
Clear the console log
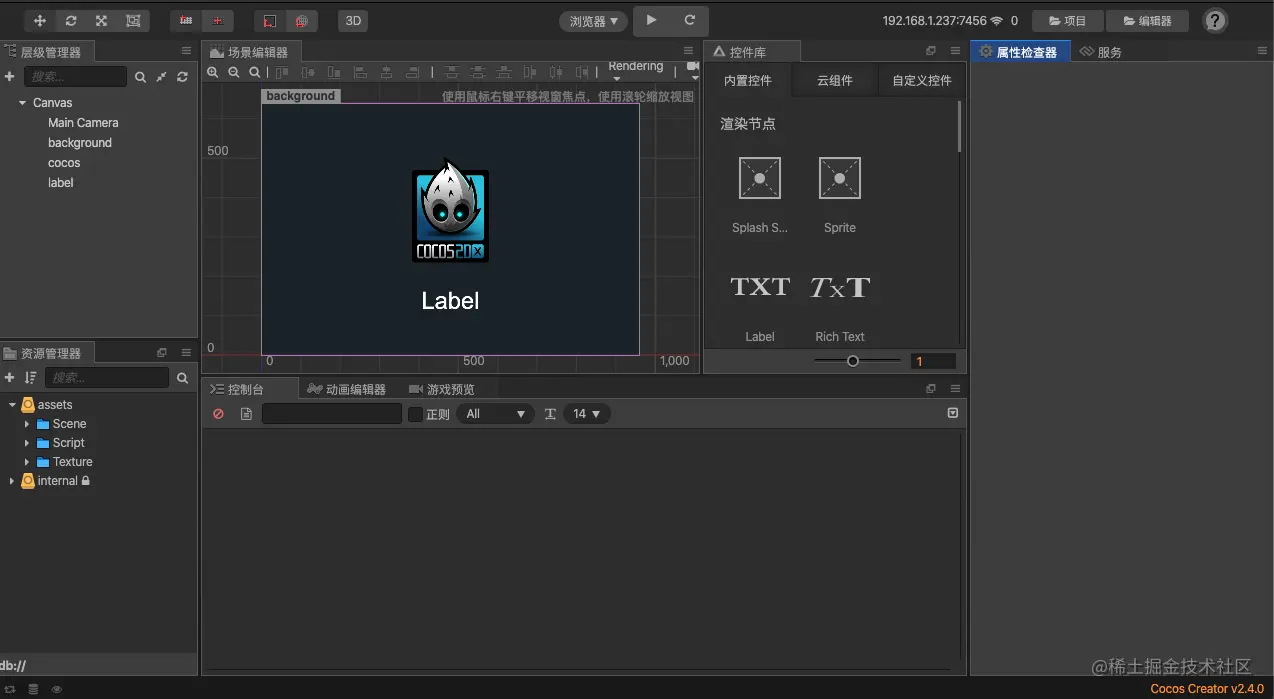(218, 414)
